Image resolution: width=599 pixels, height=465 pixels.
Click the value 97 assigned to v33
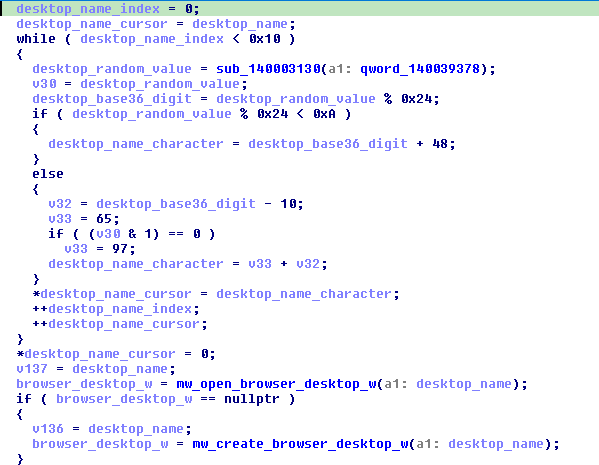click(x=120, y=249)
